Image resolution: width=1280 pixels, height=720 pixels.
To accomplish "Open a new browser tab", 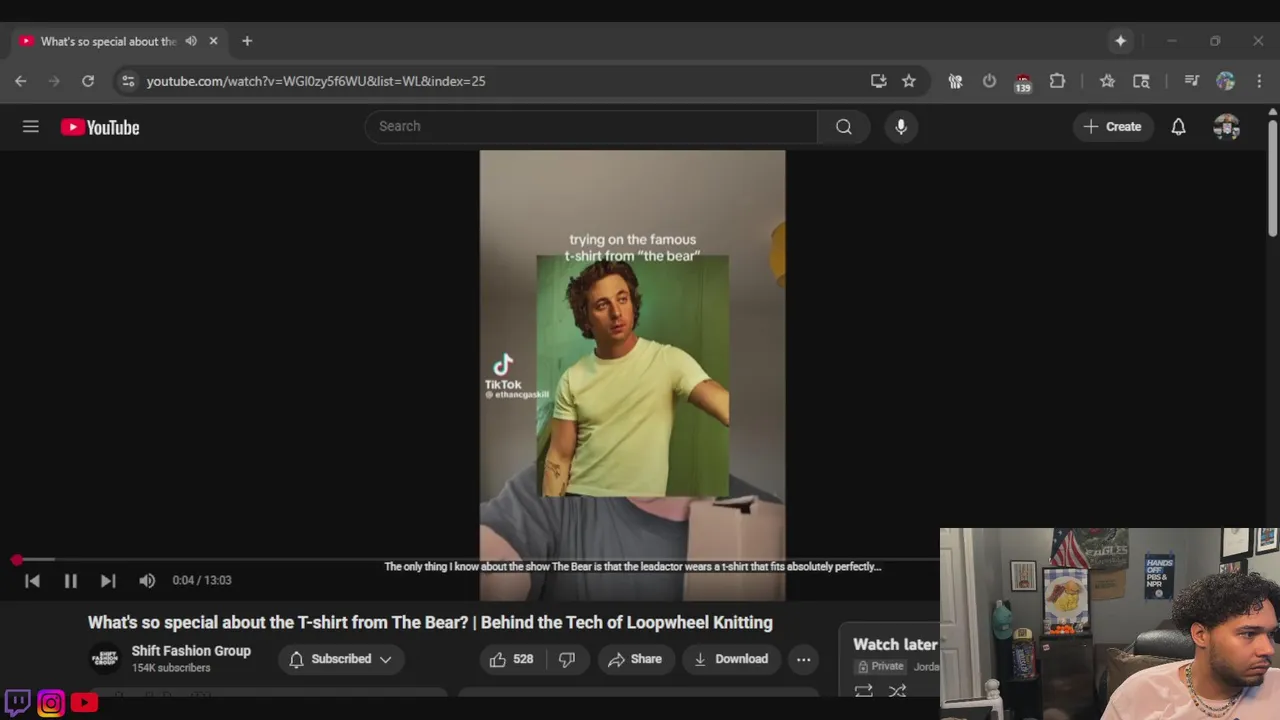I will (x=247, y=41).
